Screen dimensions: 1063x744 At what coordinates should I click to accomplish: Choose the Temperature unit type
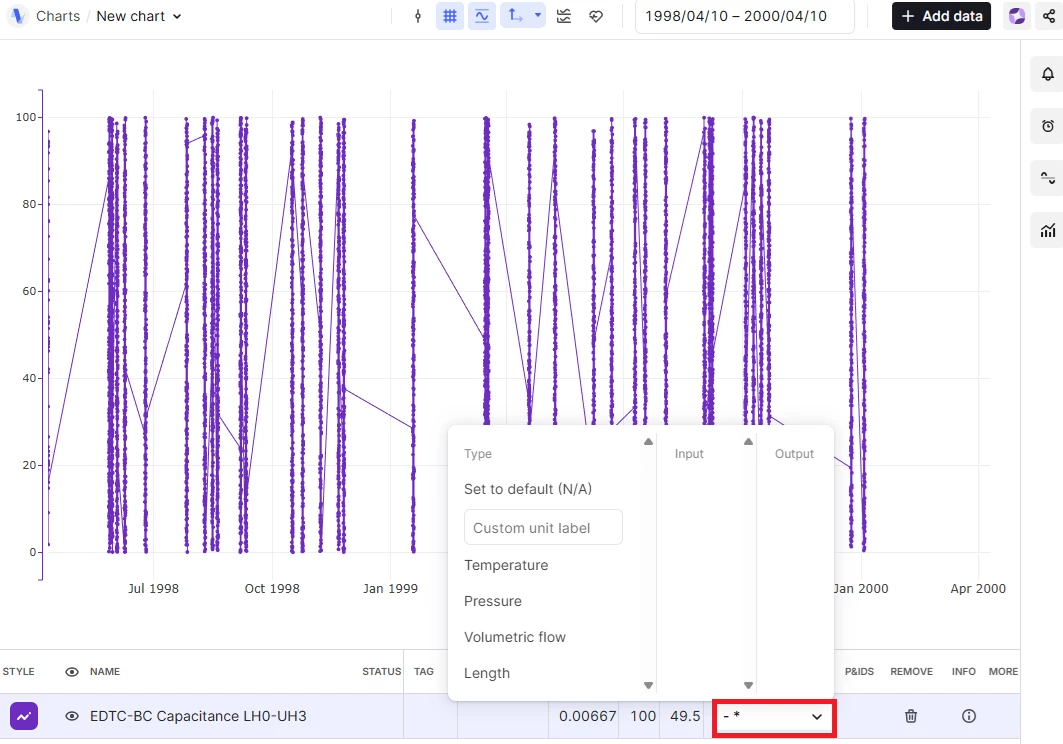pyautogui.click(x=506, y=565)
